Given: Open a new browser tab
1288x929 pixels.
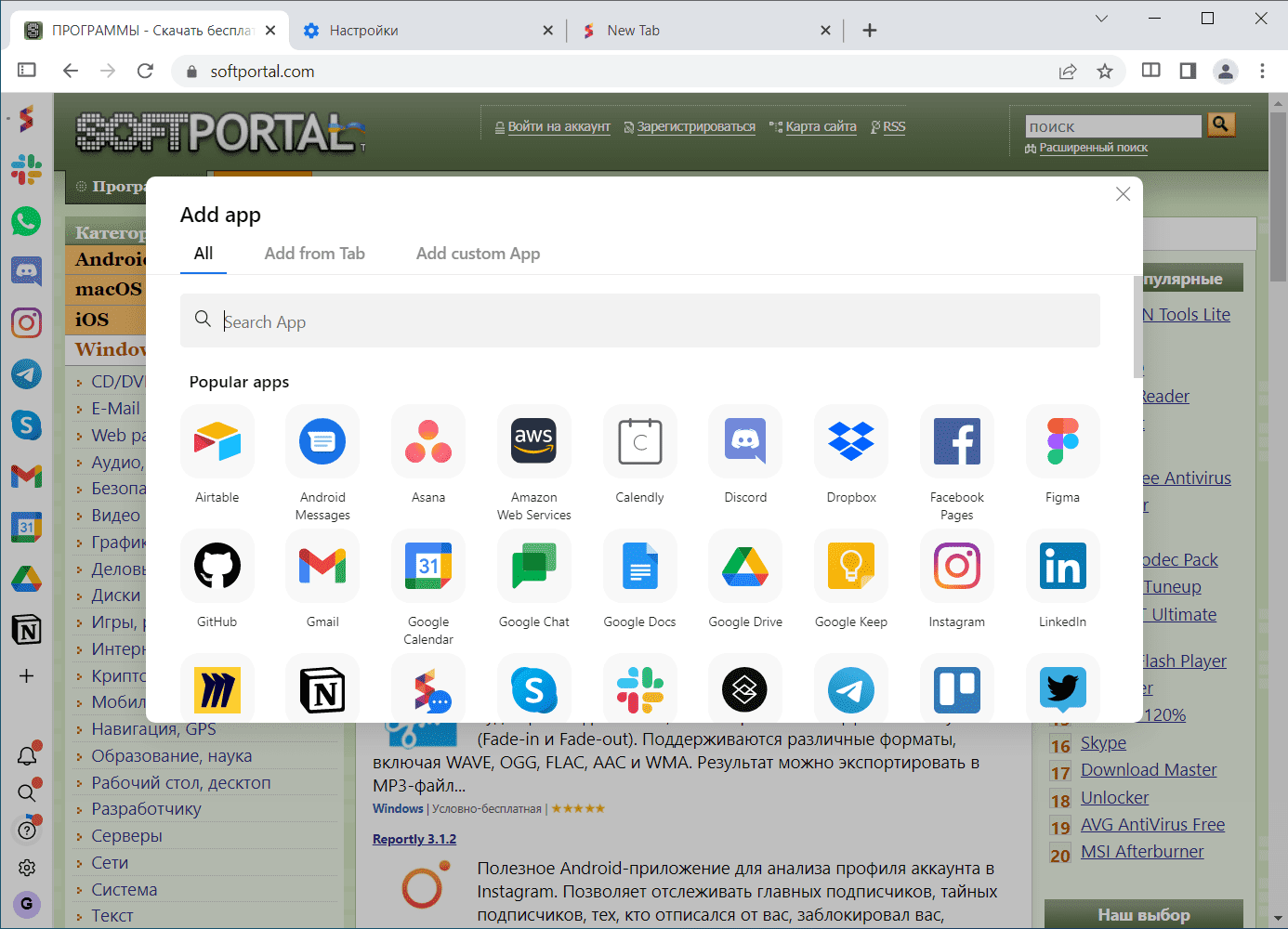Looking at the screenshot, I should coord(870,31).
